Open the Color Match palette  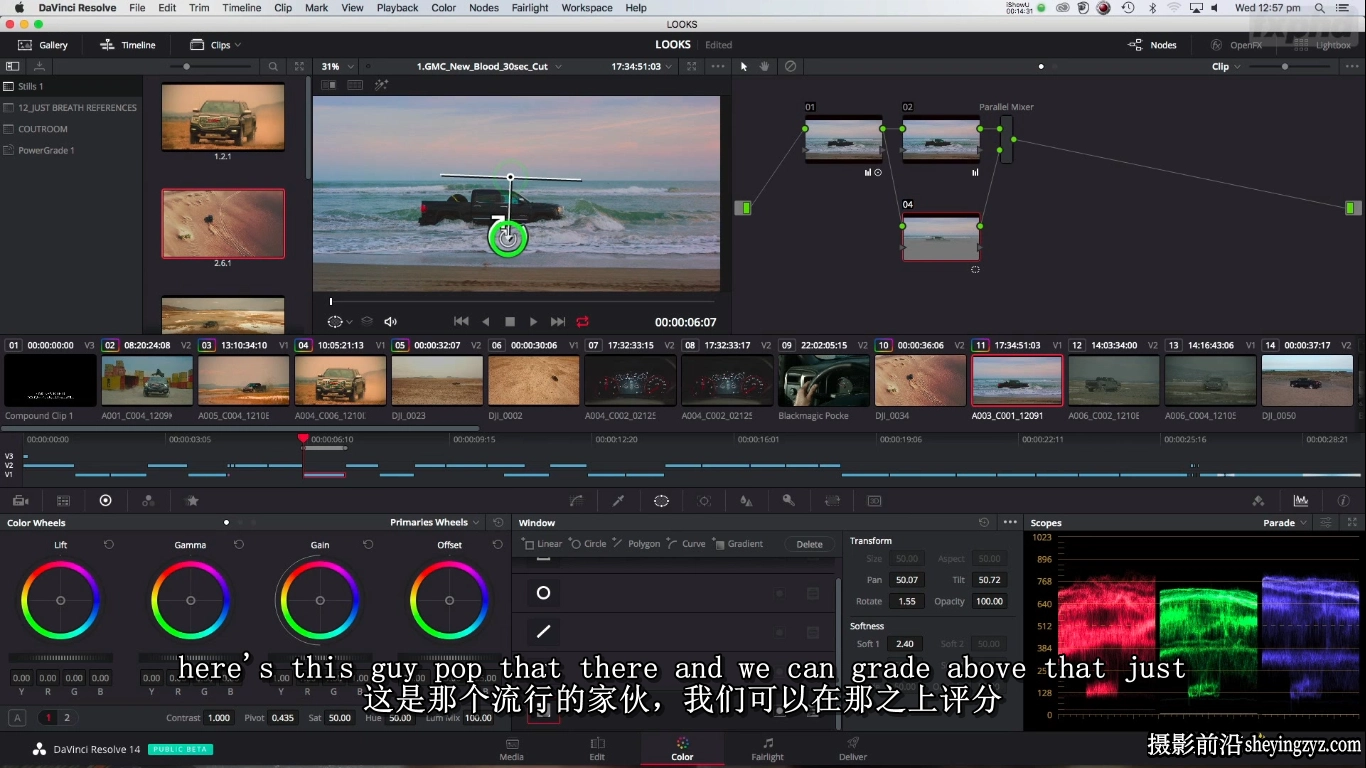click(x=63, y=500)
